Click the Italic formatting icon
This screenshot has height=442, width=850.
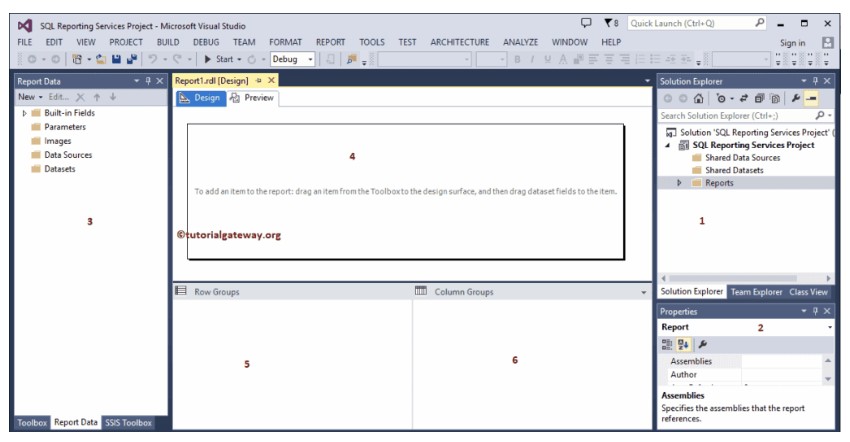(532, 59)
